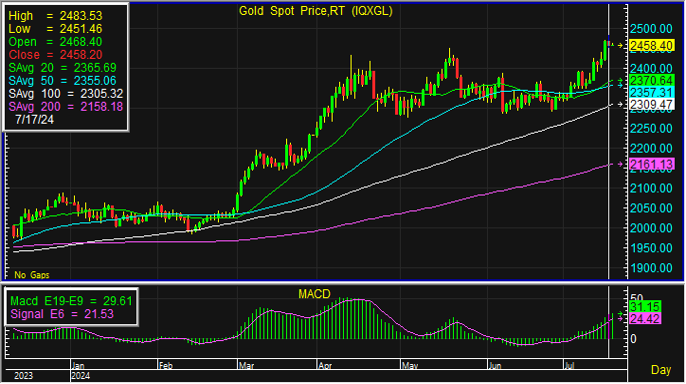Click the white 2309.47 SAvg 100 price label

pyautogui.click(x=651, y=105)
